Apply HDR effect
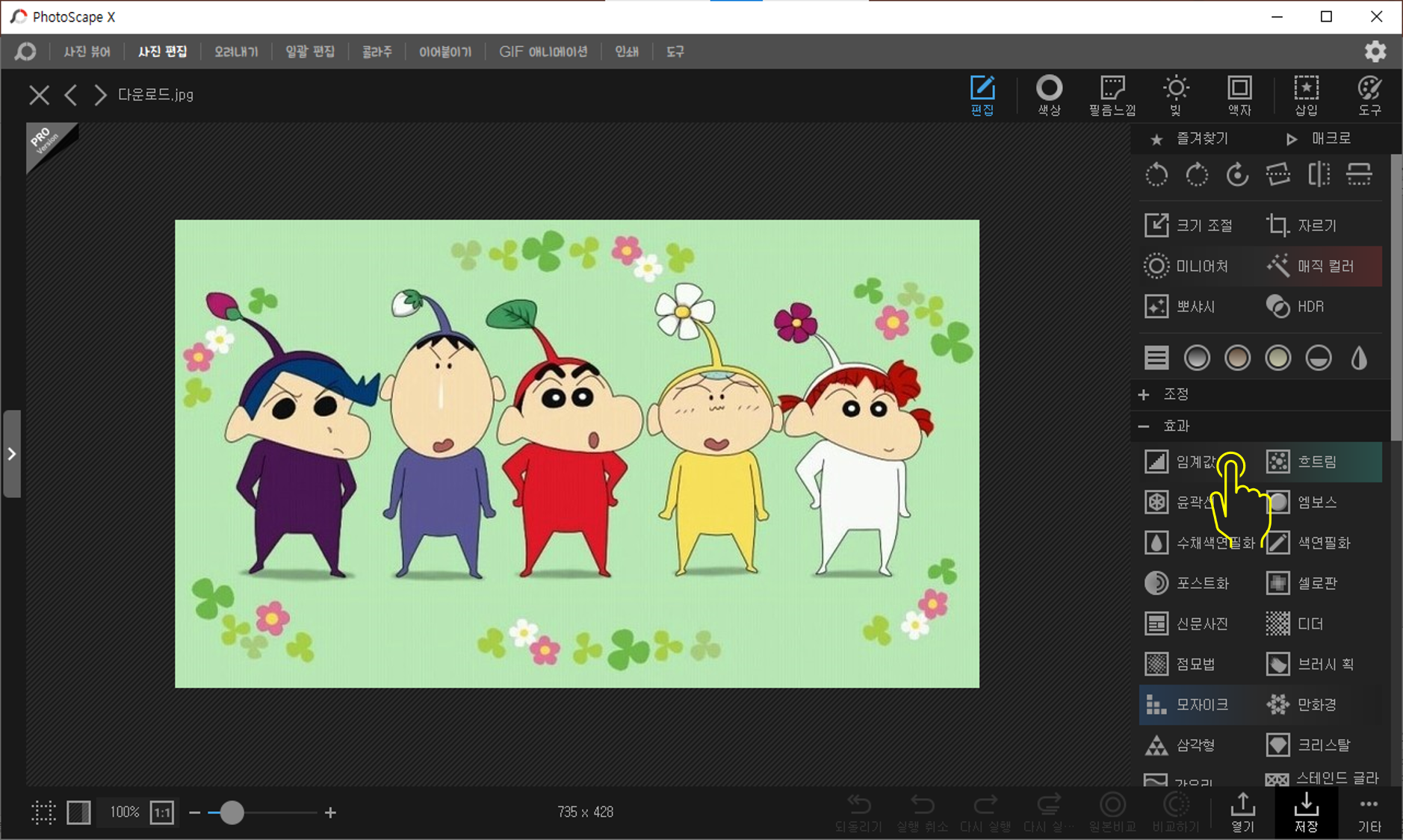The image size is (1403, 840). click(1295, 306)
